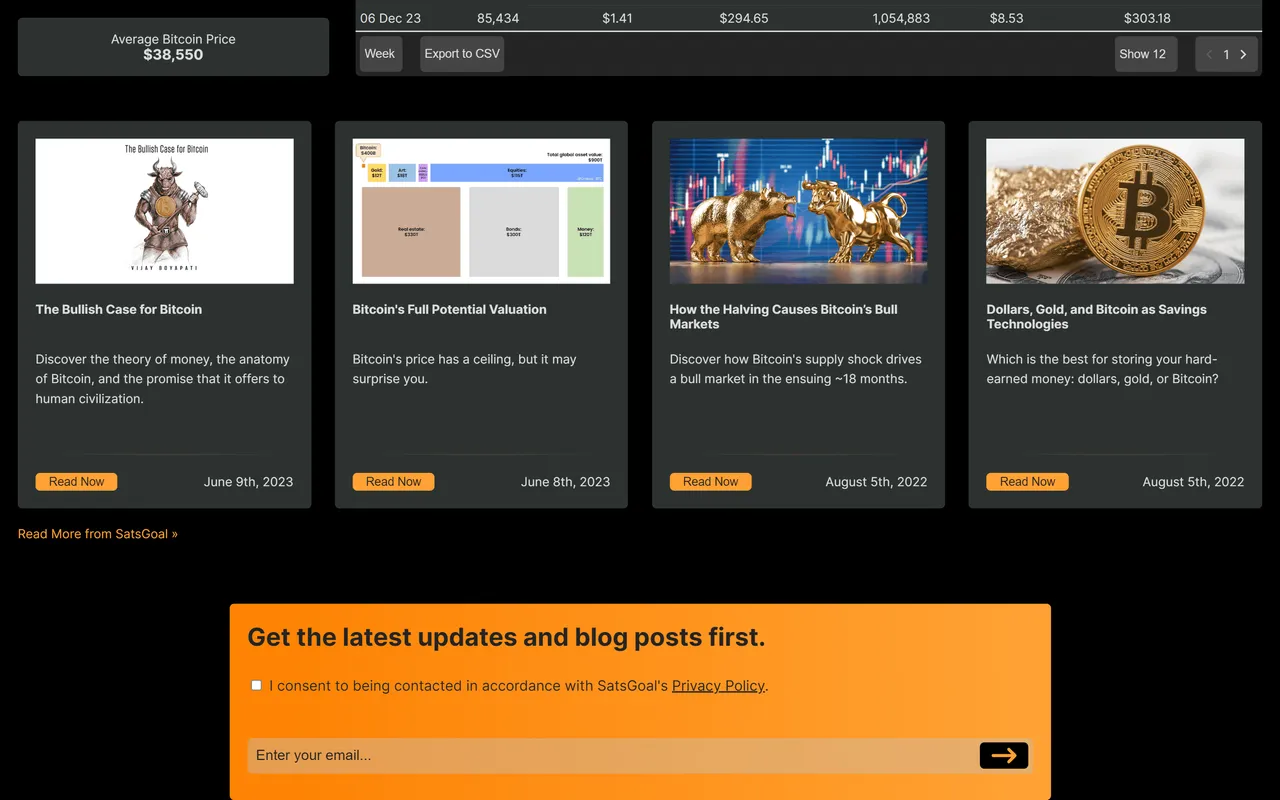Check the consent to be contacted checkbox
Viewport: 1280px width, 800px height.
coord(256,686)
